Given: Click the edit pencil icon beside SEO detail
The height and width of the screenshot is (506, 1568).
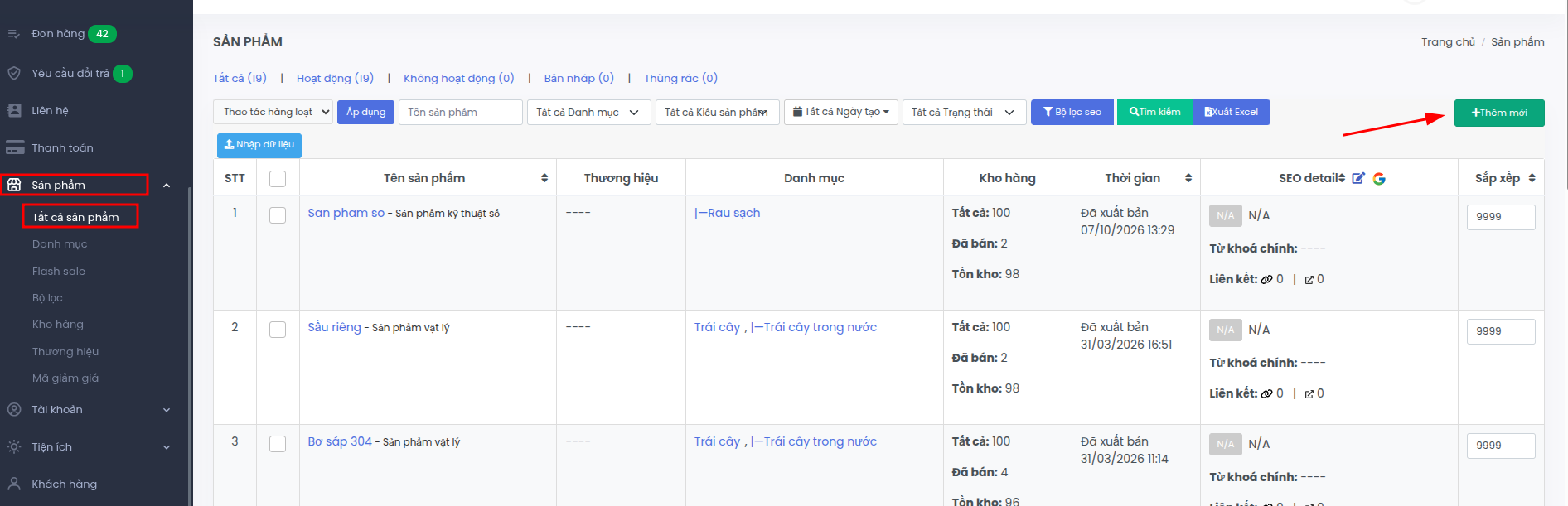Looking at the screenshot, I should (1358, 178).
